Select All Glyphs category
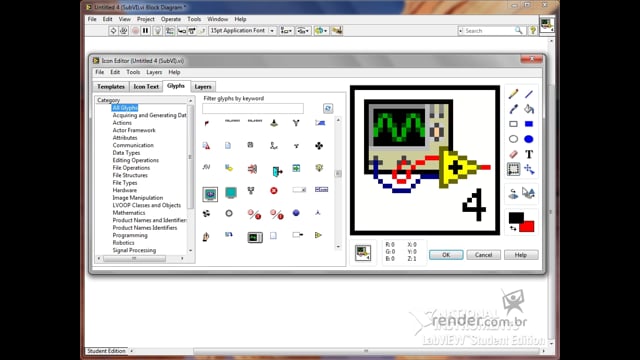The image size is (640, 360). point(125,108)
